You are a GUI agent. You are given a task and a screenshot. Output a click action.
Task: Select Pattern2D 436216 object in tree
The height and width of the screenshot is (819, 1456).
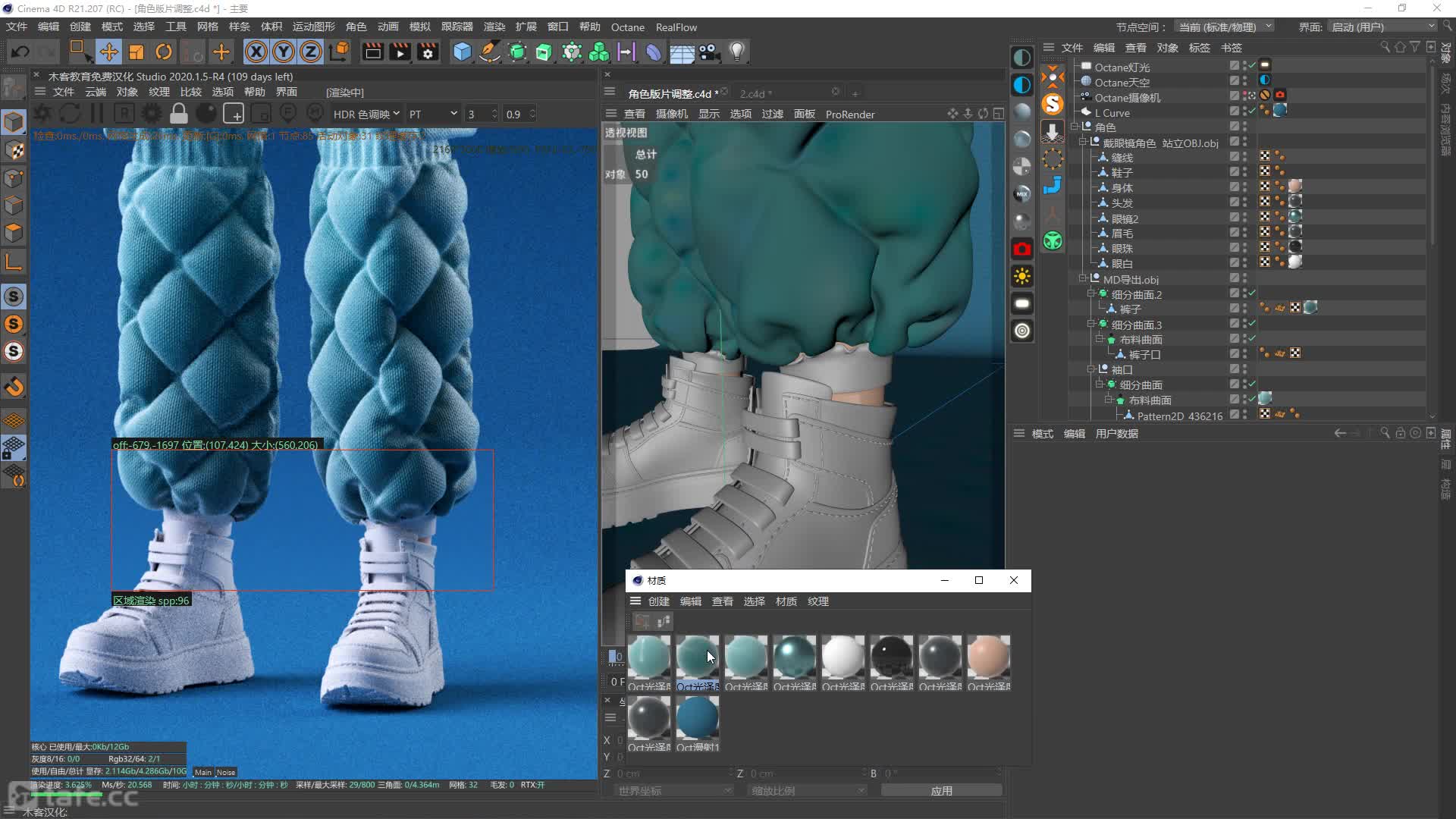click(x=1179, y=416)
